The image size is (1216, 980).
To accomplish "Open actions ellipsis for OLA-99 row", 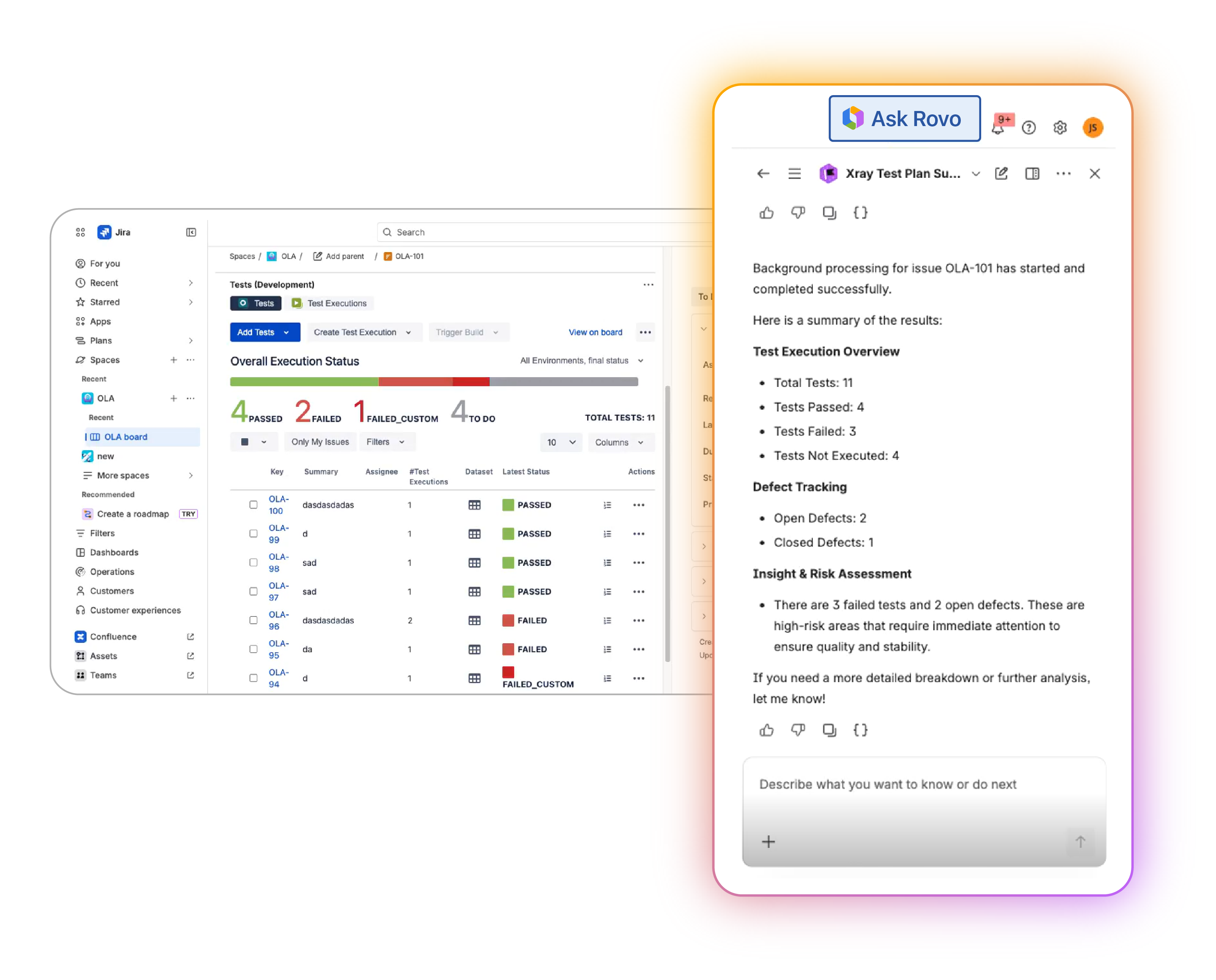I will point(638,533).
